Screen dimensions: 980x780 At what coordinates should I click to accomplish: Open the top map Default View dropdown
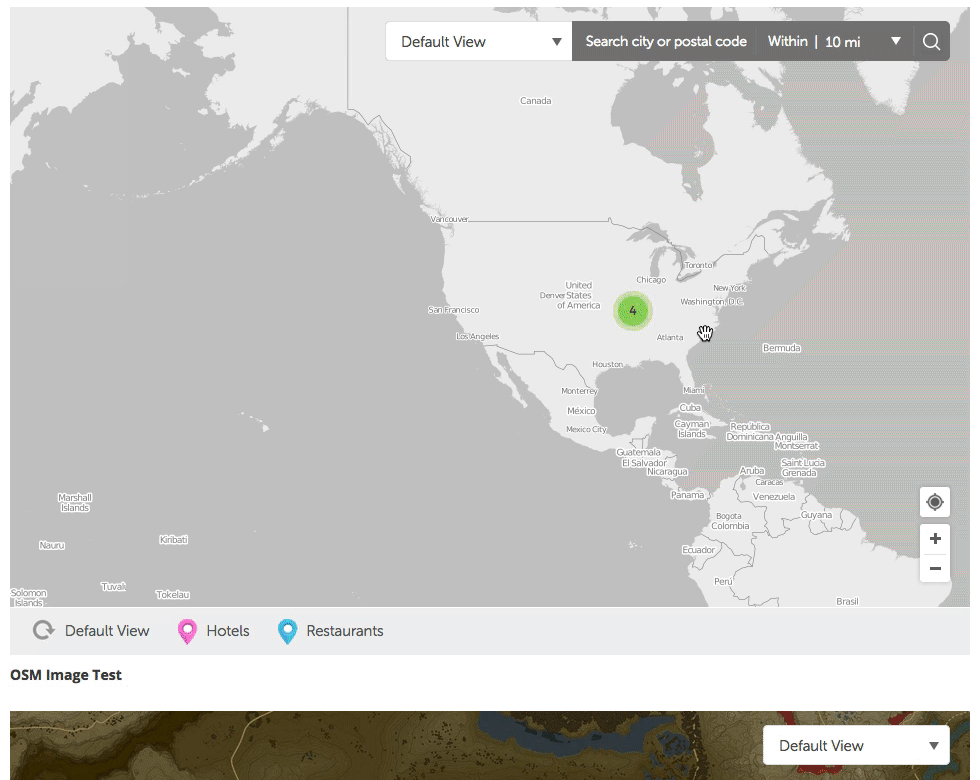coord(479,42)
